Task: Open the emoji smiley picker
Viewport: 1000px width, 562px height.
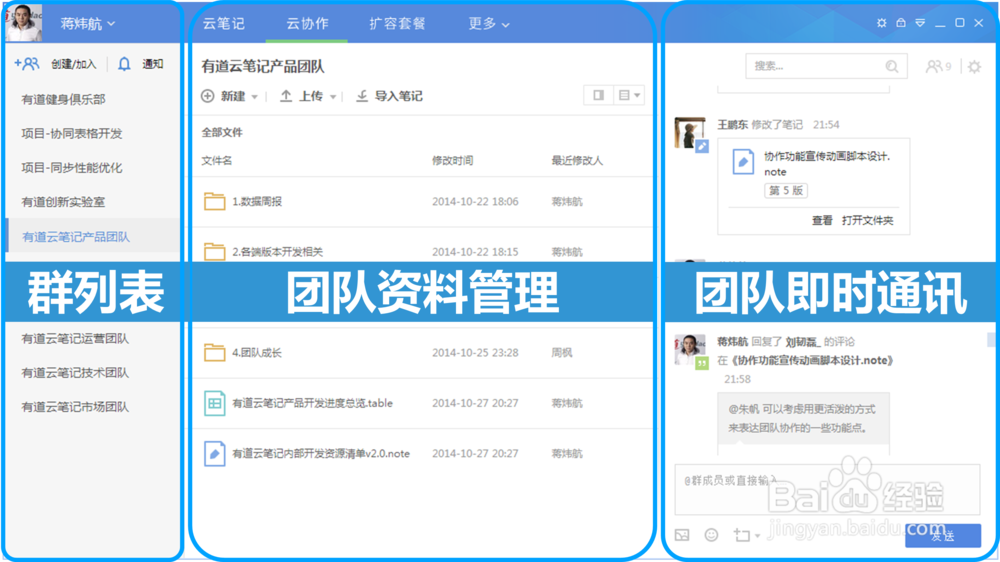Action: (711, 535)
